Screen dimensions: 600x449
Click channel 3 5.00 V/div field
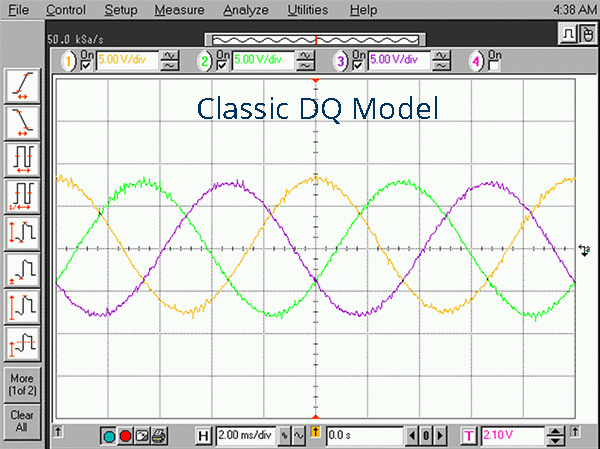tap(399, 61)
